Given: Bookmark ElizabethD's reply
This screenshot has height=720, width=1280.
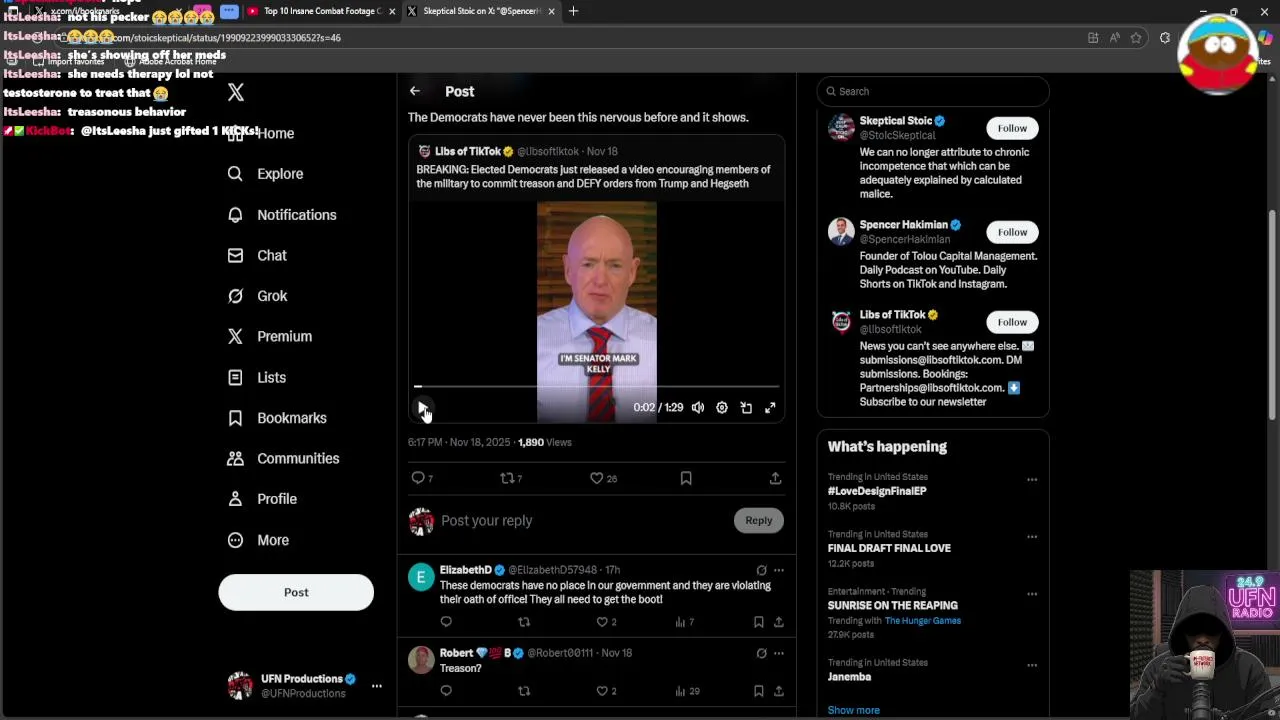Looking at the screenshot, I should [x=759, y=622].
